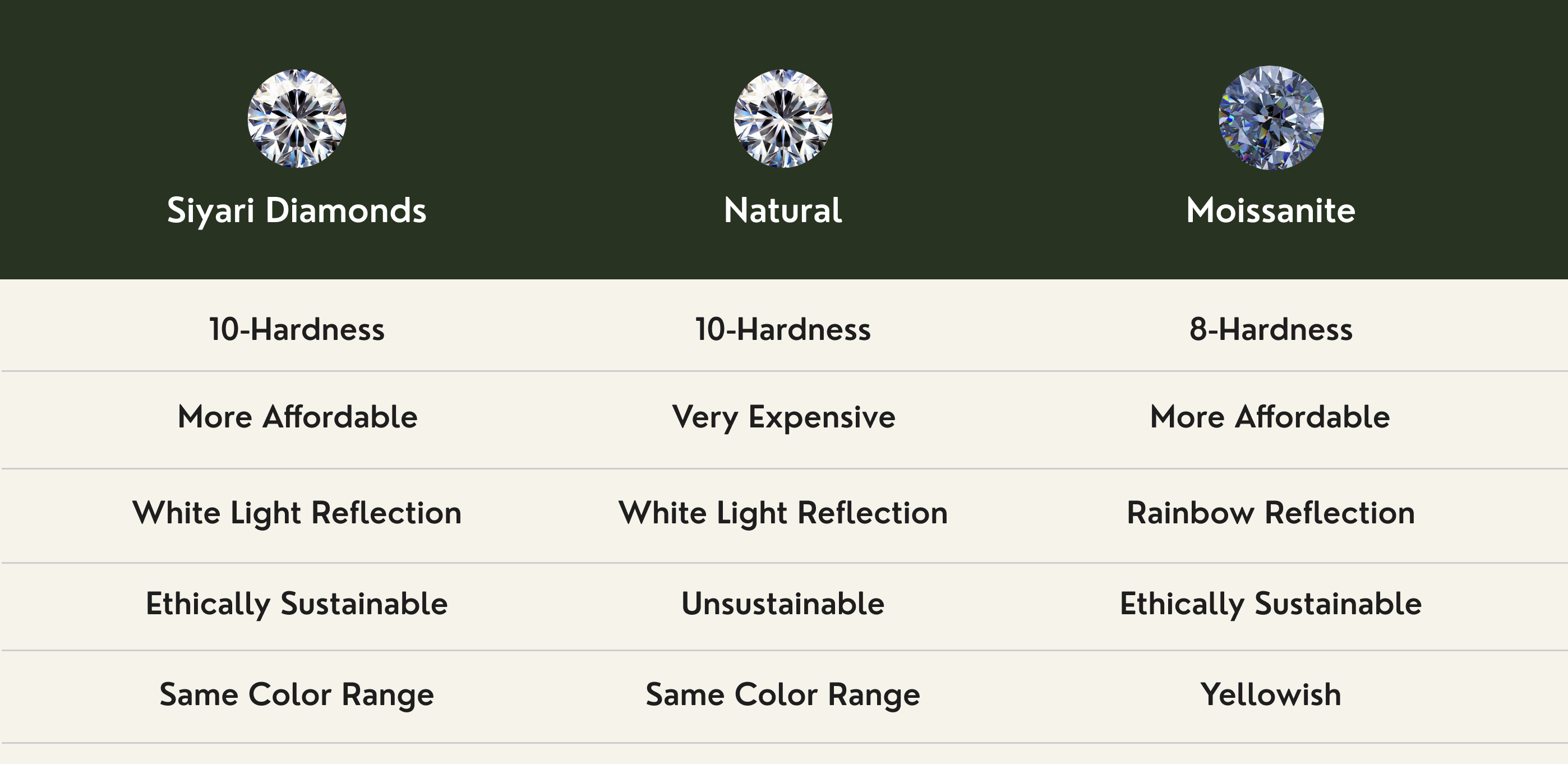Click Ethically Sustainable under Siyari Diamonds
The width and height of the screenshot is (1568, 764).
click(297, 605)
